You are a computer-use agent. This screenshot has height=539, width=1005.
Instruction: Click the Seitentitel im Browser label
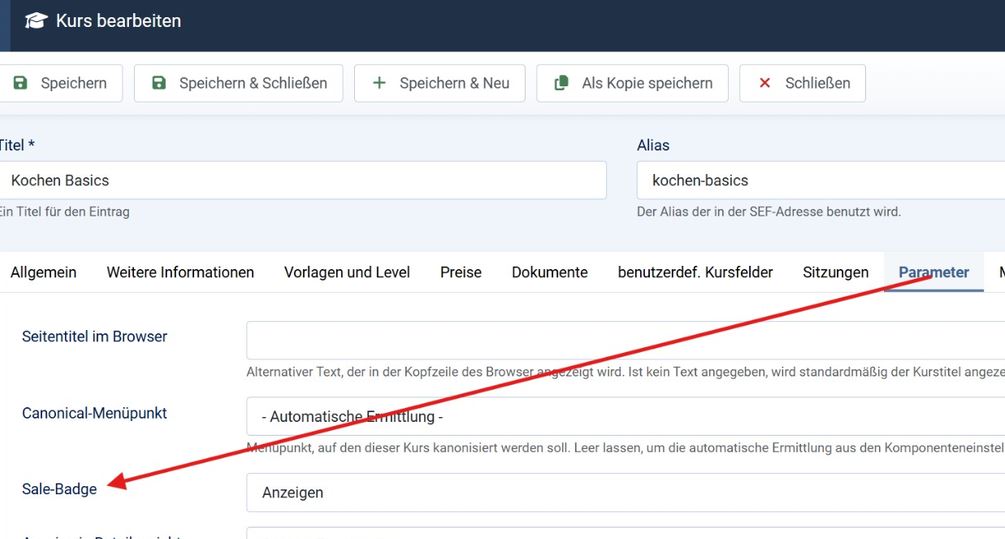(x=94, y=336)
